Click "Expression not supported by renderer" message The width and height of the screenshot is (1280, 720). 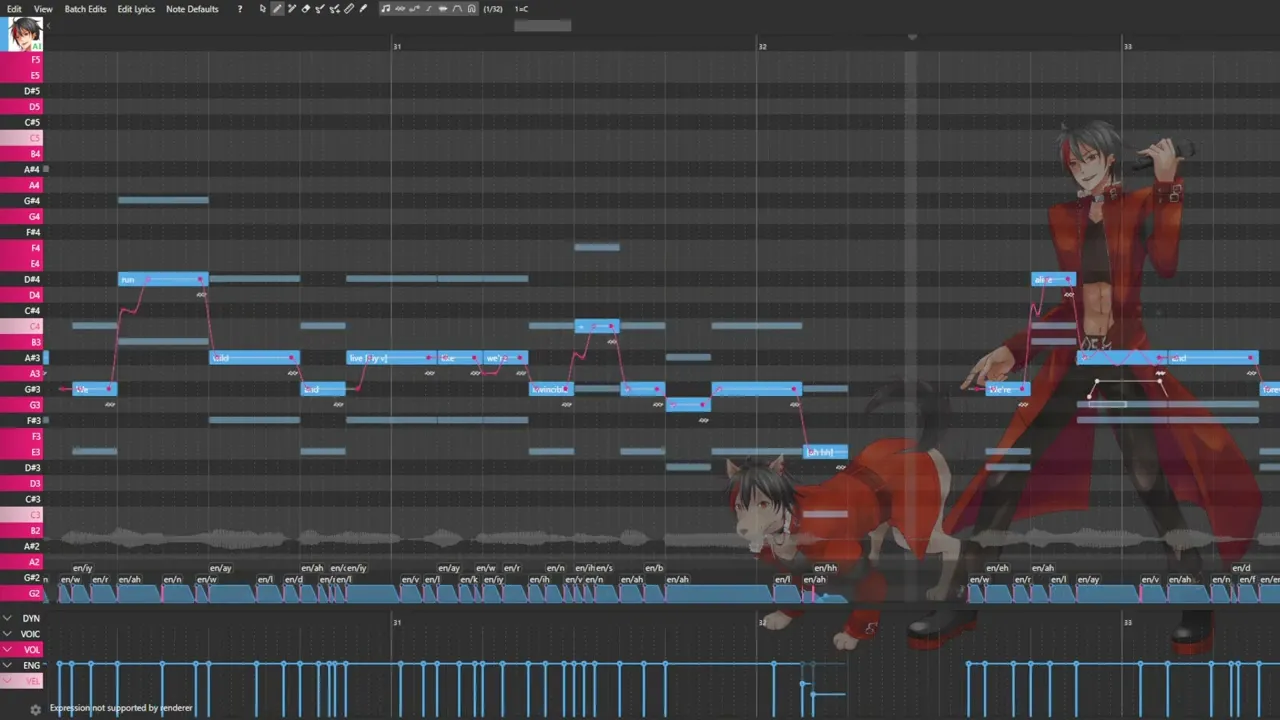[121, 708]
